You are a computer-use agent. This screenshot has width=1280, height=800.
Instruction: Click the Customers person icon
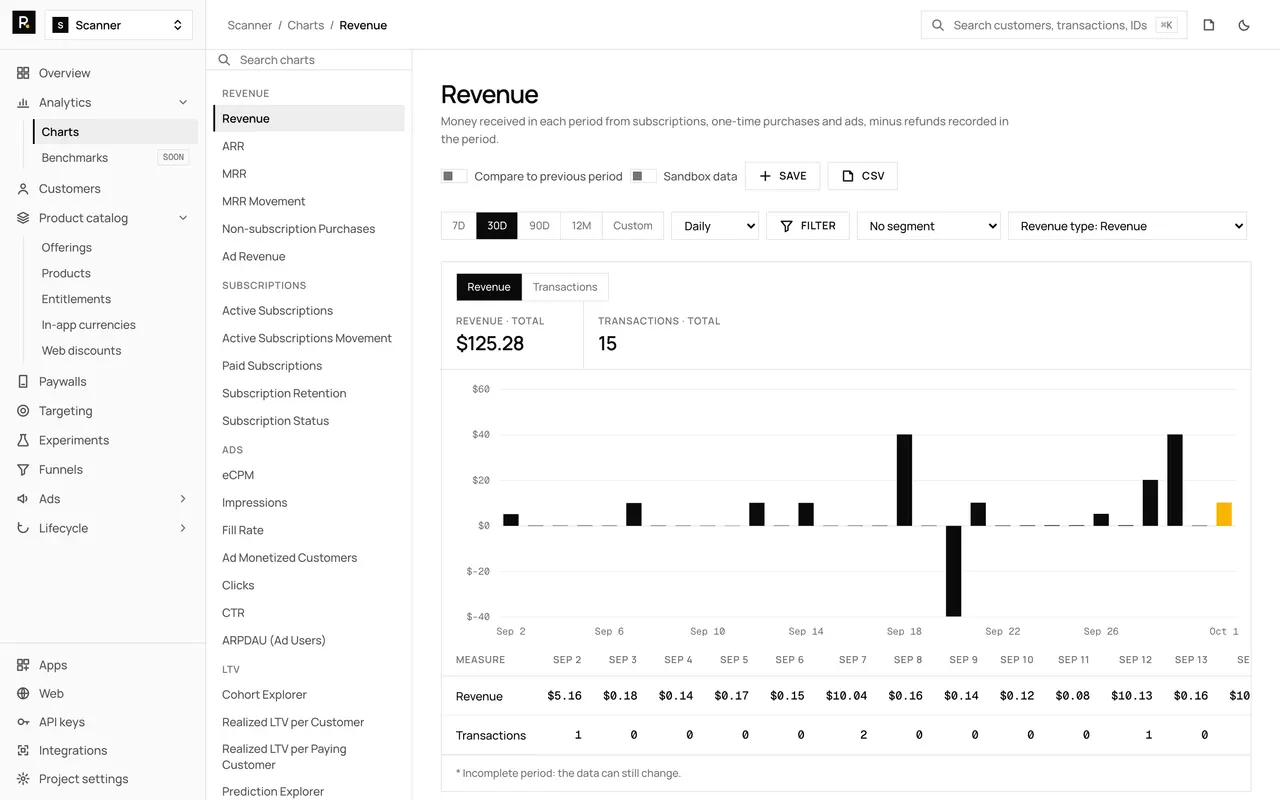tap(23, 188)
